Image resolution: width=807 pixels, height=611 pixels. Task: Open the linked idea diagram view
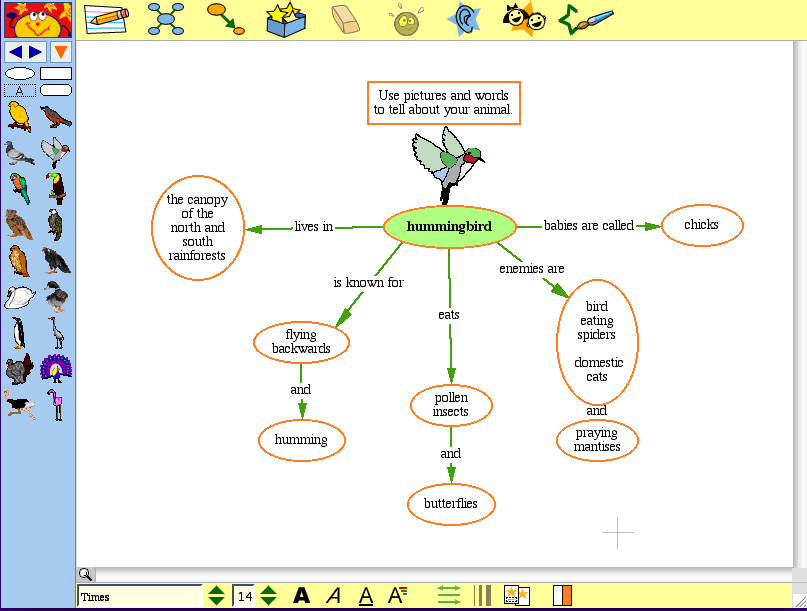165,17
